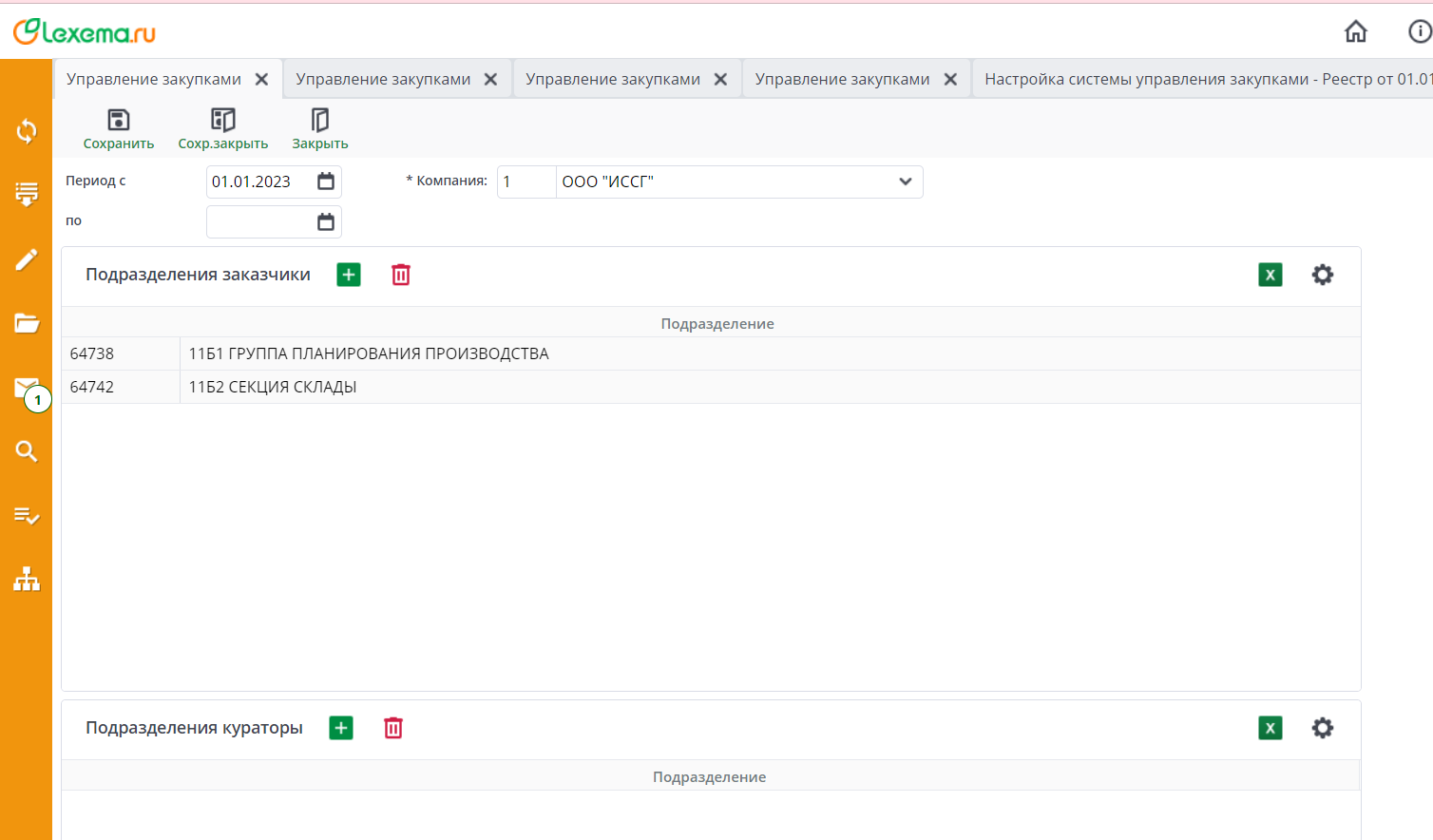The width and height of the screenshot is (1433, 840).
Task: Add a row to Подразделения кураторы
Action: coord(341,728)
